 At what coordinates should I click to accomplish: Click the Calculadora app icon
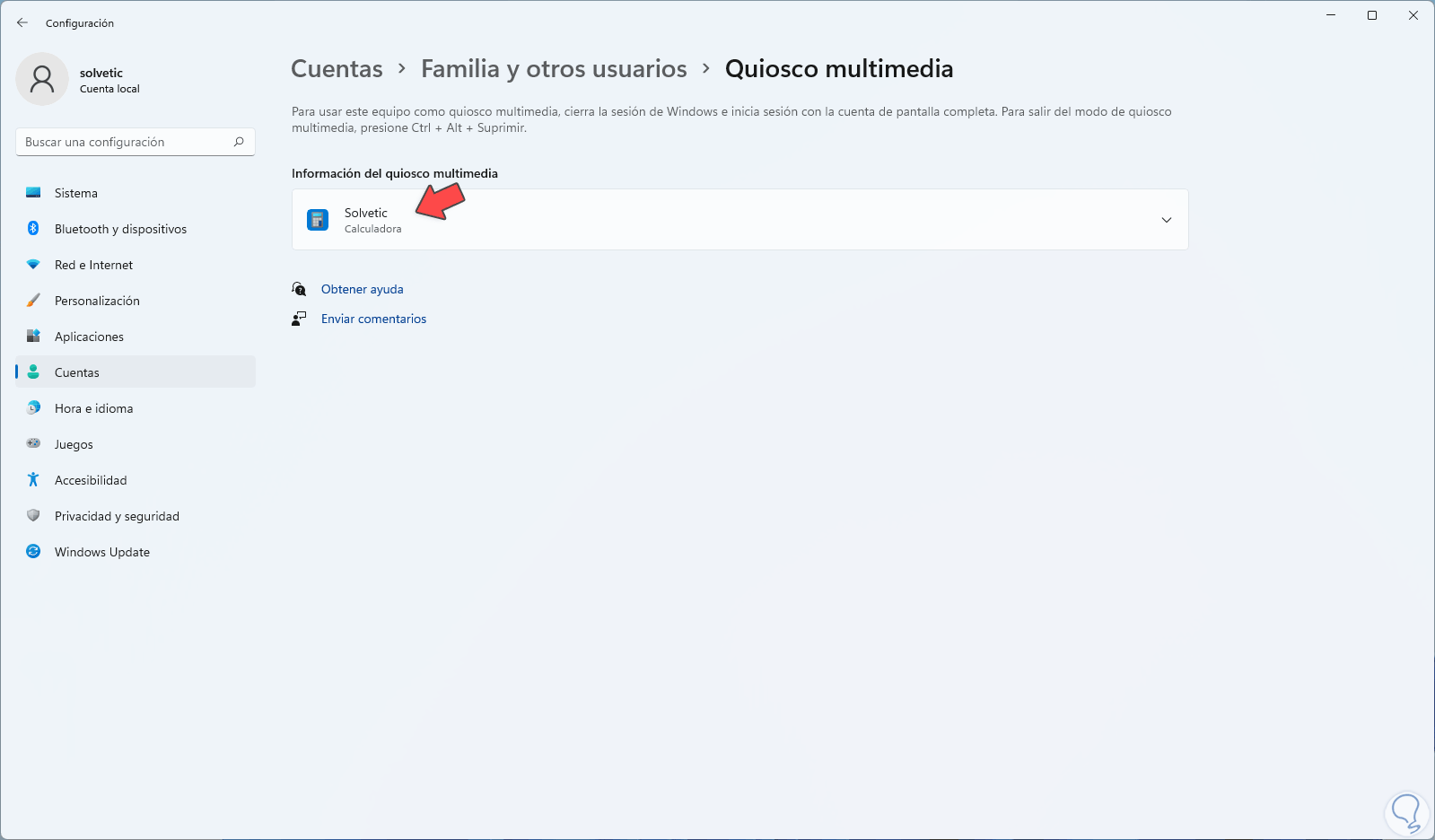point(318,220)
